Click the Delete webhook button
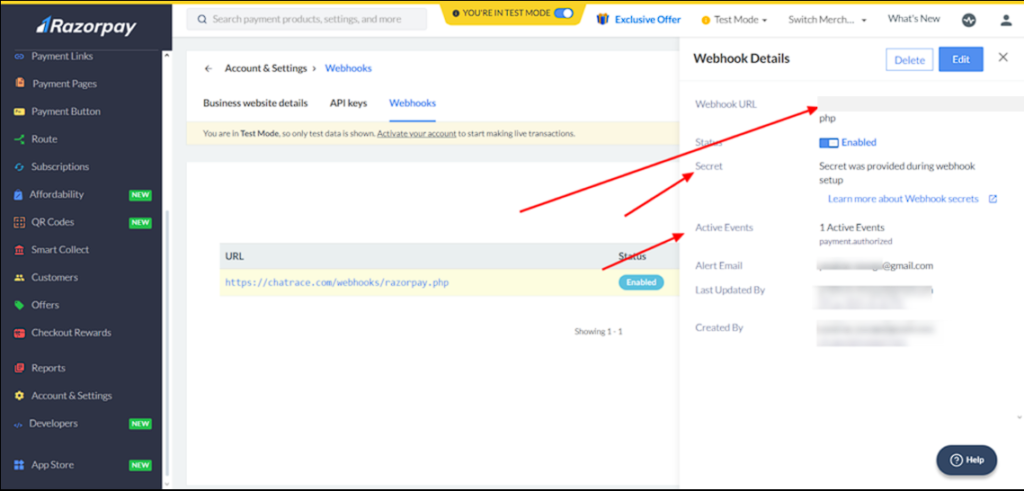This screenshot has height=491, width=1024. point(910,60)
